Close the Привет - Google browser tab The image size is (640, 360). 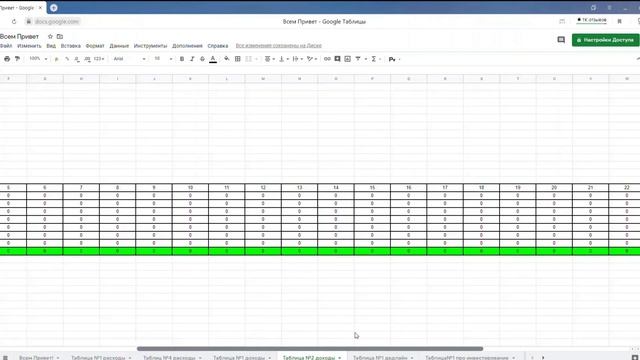40,8
